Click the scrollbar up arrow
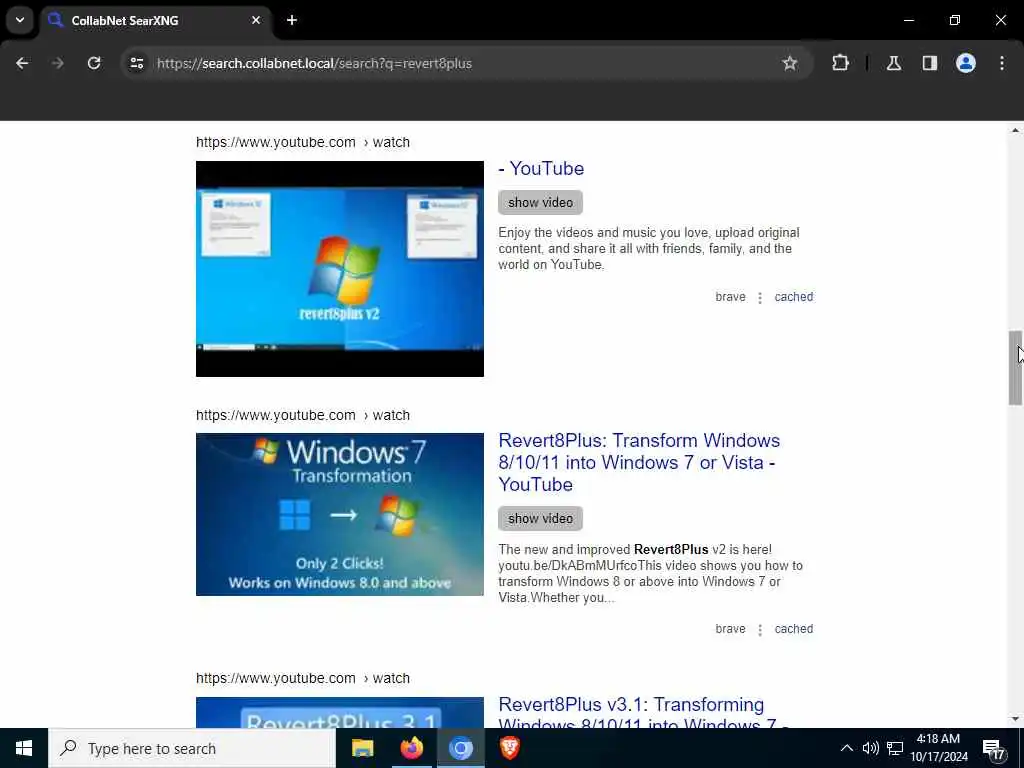1024x768 pixels. pos(1015,131)
